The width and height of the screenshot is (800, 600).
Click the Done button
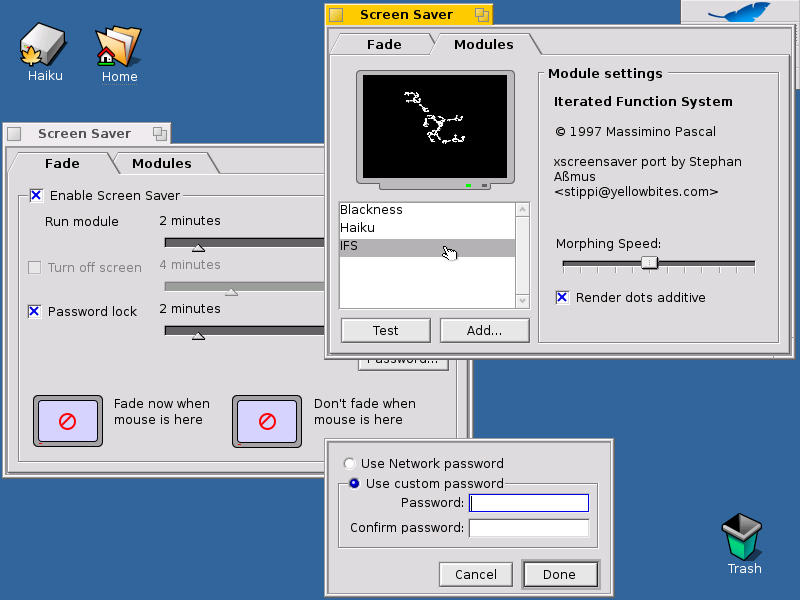[x=559, y=574]
